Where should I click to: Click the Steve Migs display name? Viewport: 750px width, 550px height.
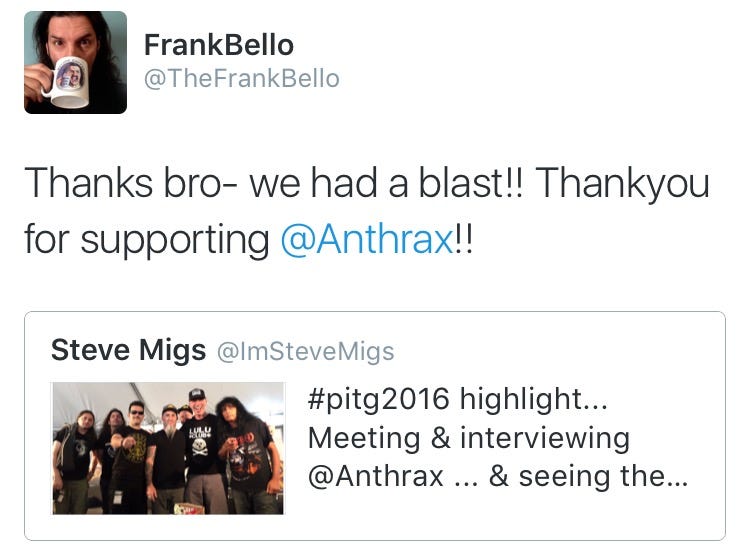coord(128,351)
